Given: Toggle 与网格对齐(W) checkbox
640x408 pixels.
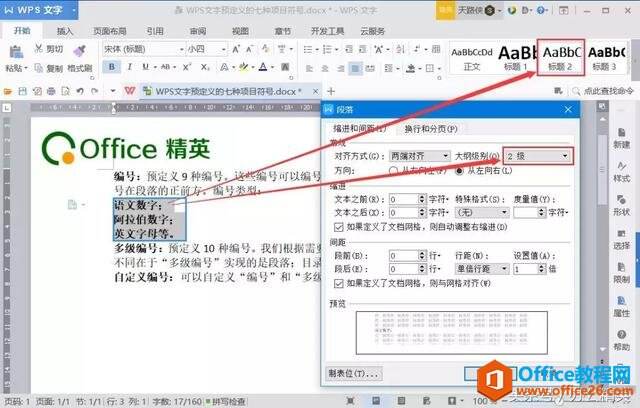Looking at the screenshot, I should click(339, 283).
